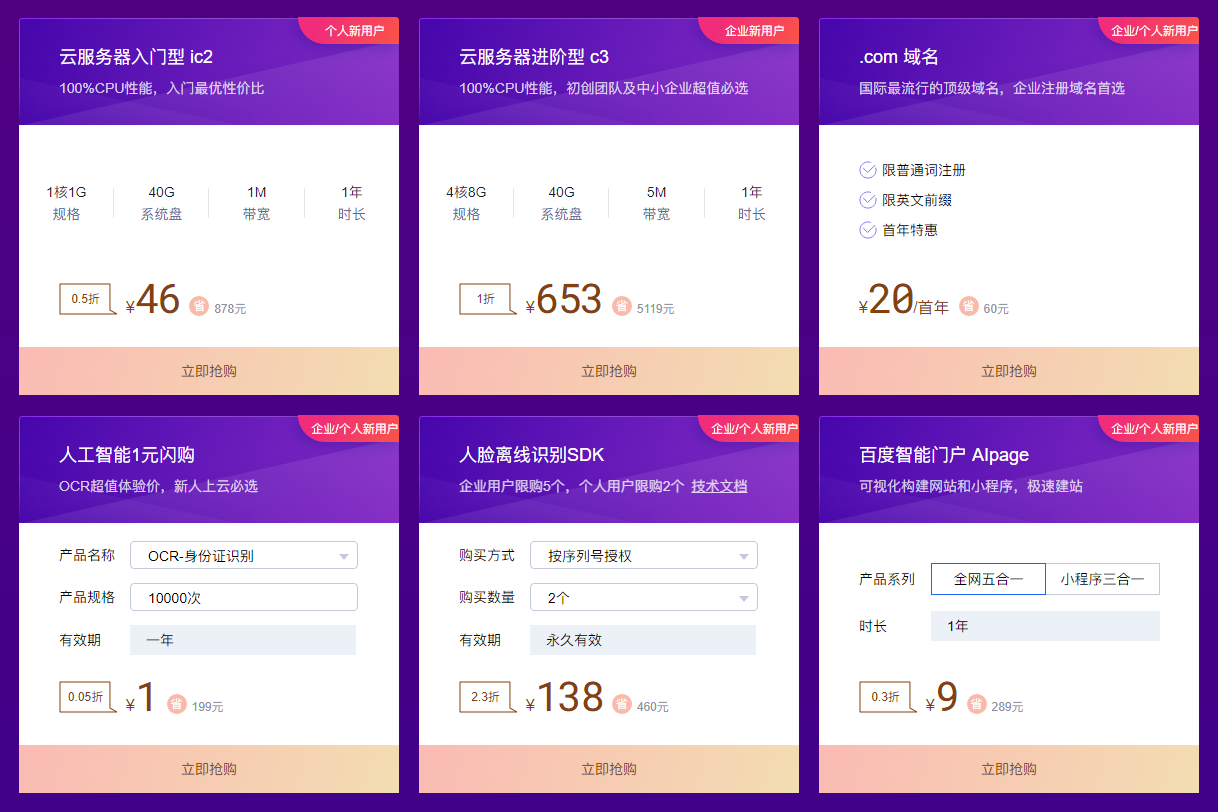The height and width of the screenshot is (812, 1218).
Task: Click the text 国际最流行的顶级域名，企业注册域名首选
Action: (992, 88)
